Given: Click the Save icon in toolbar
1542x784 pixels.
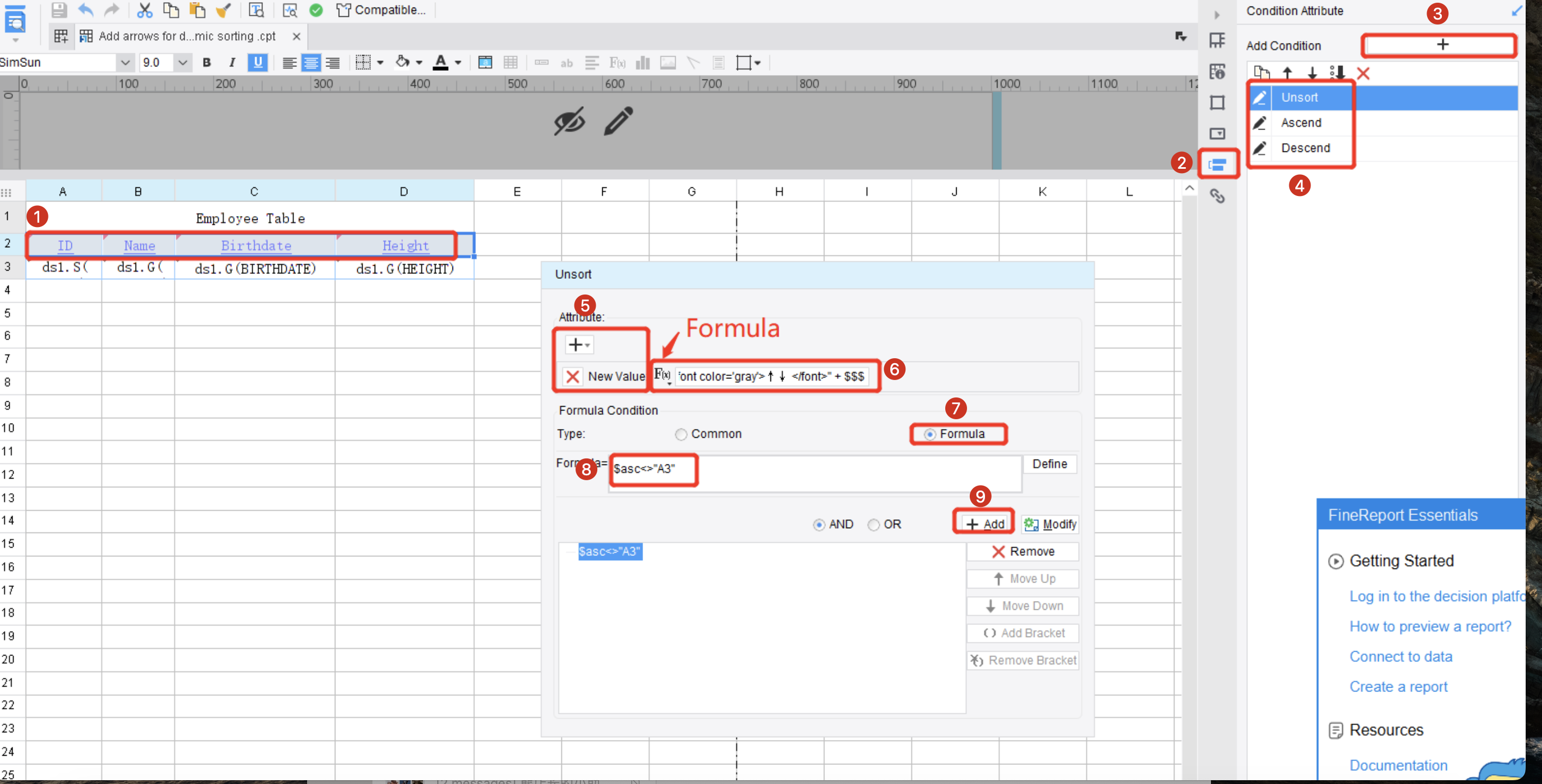Looking at the screenshot, I should pyautogui.click(x=59, y=10).
